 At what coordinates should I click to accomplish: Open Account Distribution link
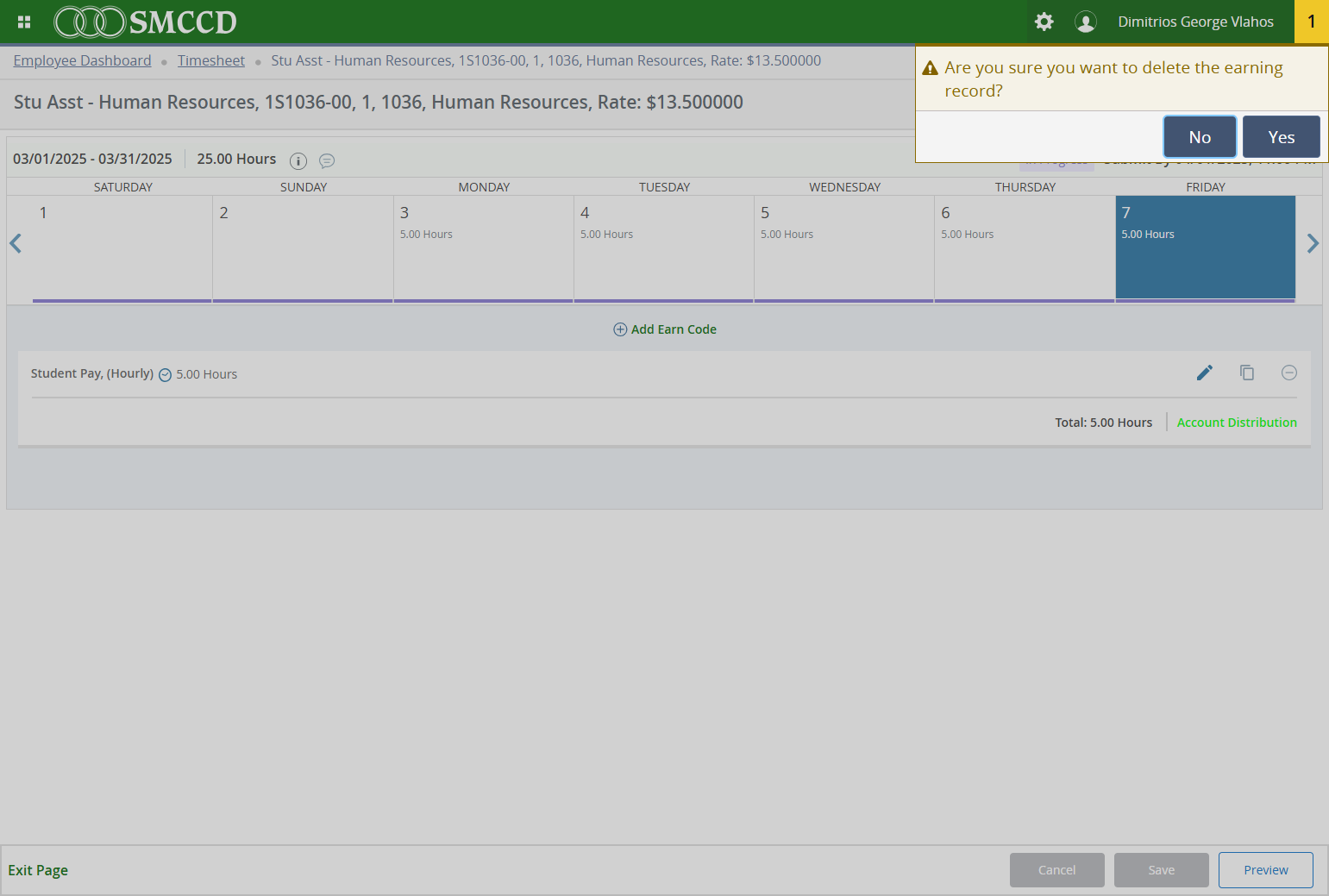pos(1237,423)
